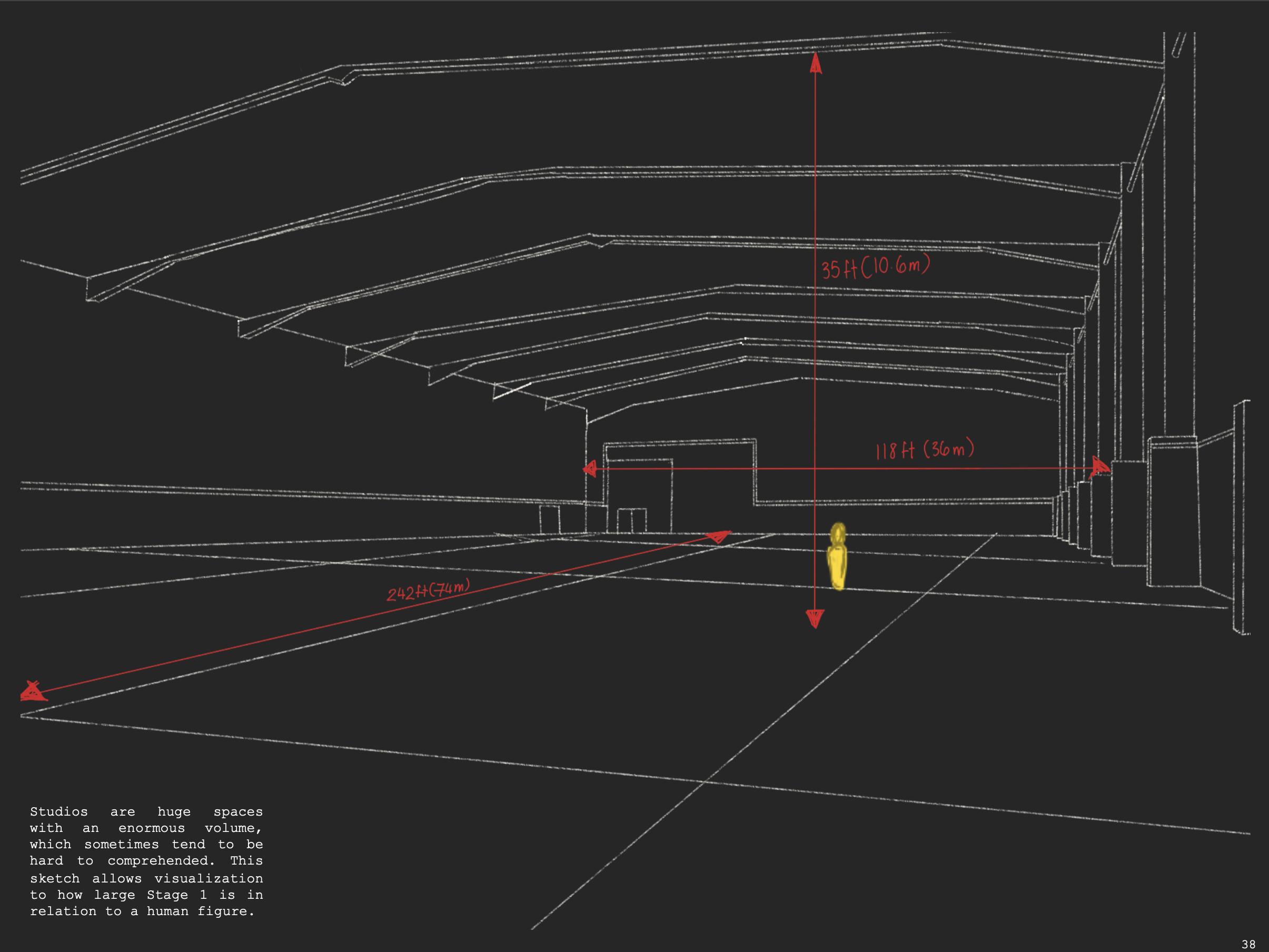The width and height of the screenshot is (1269, 952).
Task: Click the large box at the right foreground
Action: pyautogui.click(x=1174, y=512)
